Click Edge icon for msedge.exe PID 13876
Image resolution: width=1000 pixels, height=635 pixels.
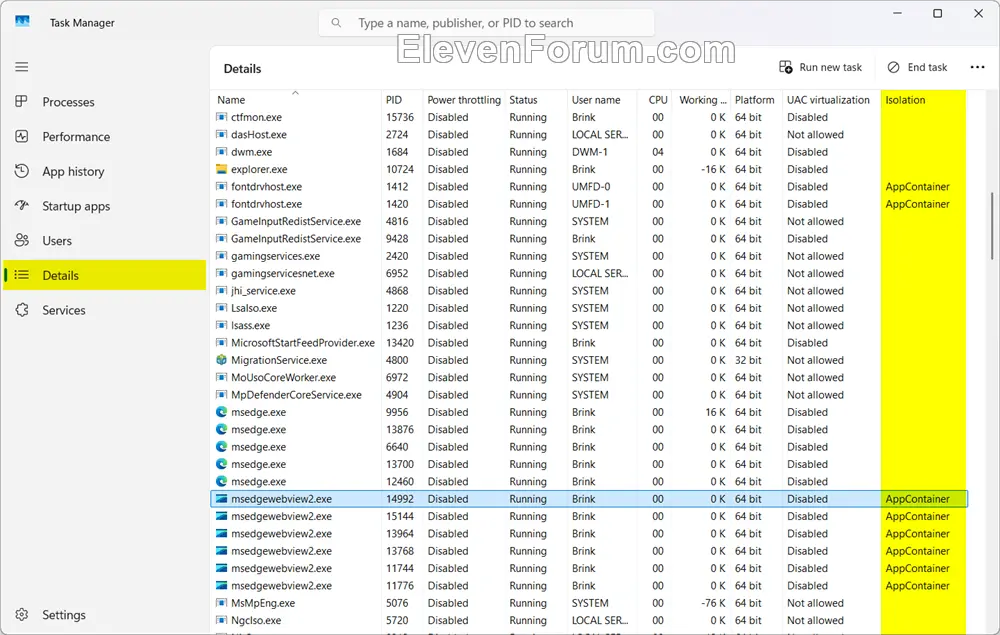click(221, 429)
